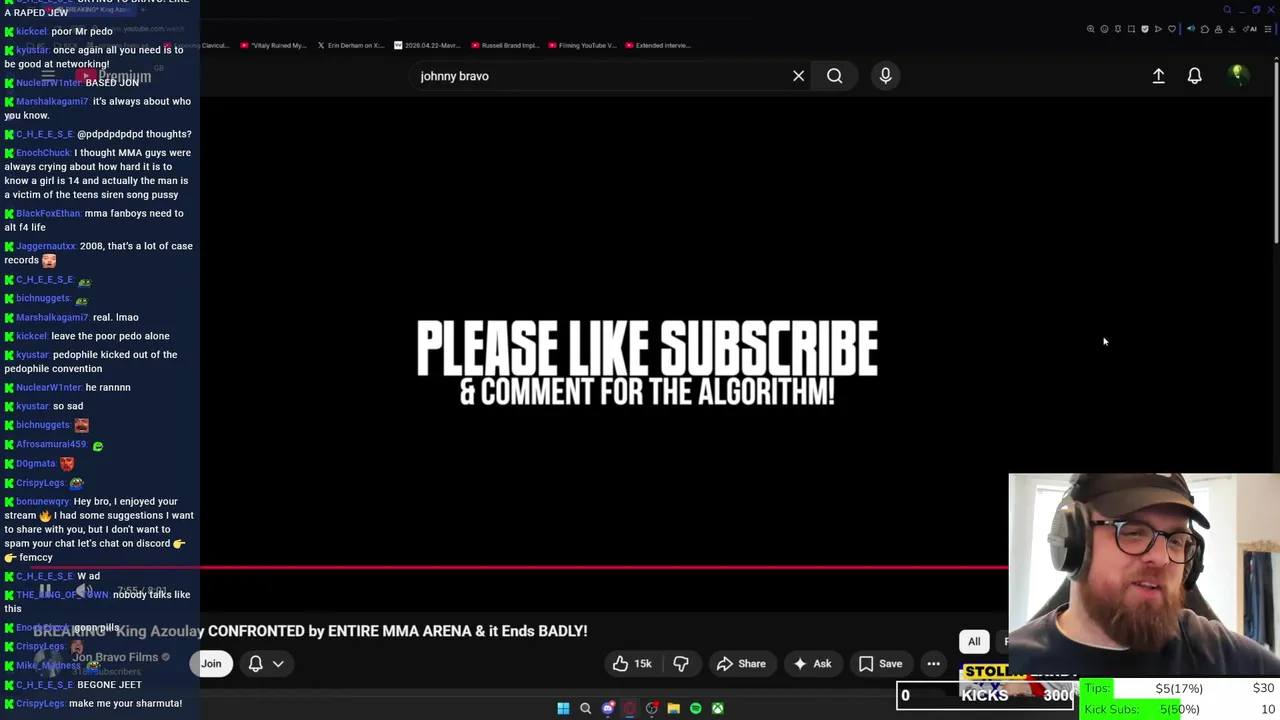
Task: Click the browser sound speaker toolbar icon
Action: (x=1191, y=29)
